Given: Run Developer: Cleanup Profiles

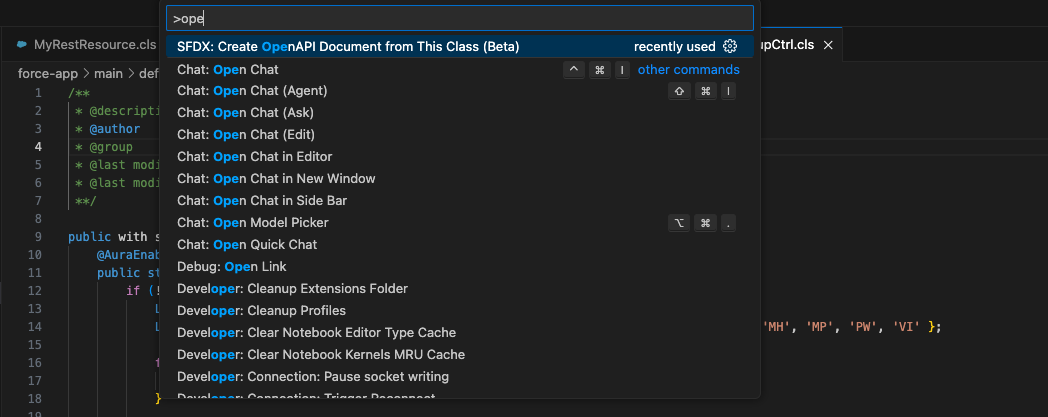Looking at the screenshot, I should click(460, 311).
